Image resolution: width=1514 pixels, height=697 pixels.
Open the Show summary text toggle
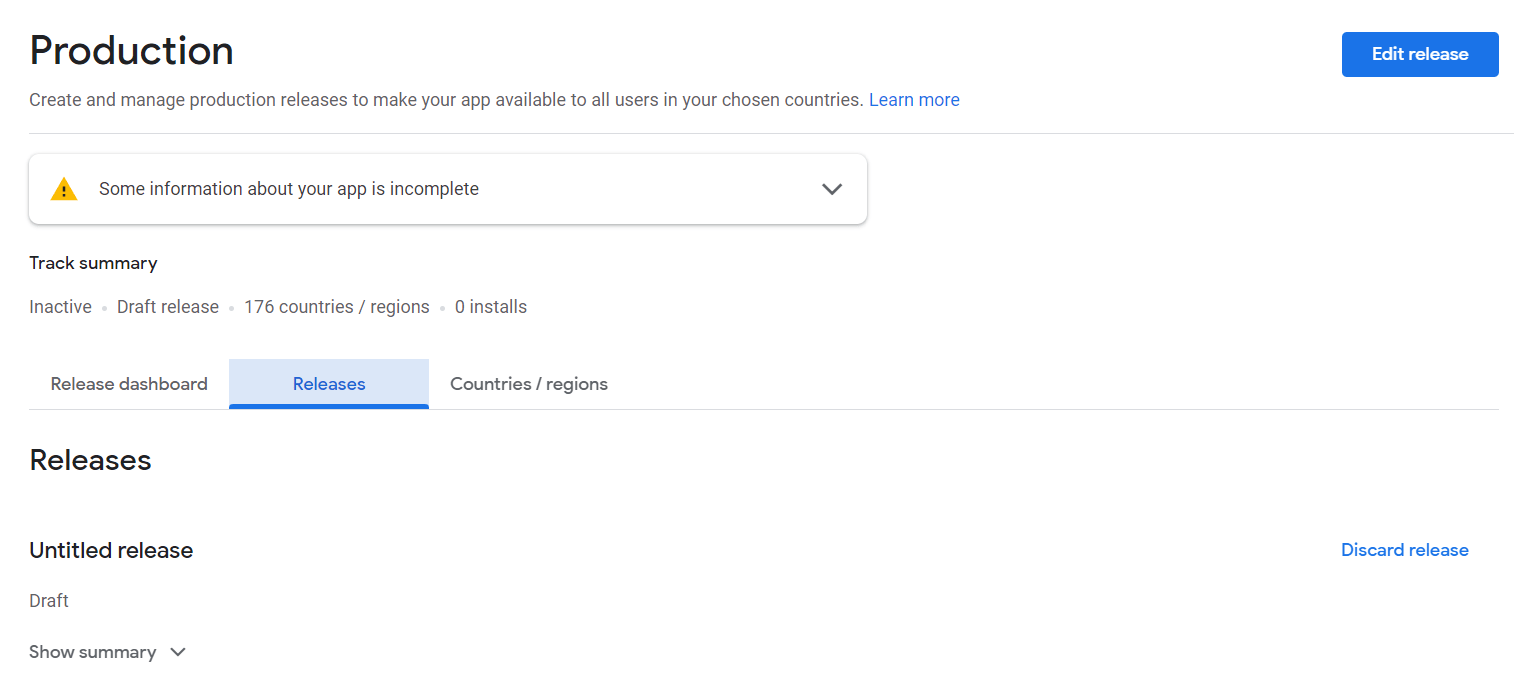click(x=92, y=652)
